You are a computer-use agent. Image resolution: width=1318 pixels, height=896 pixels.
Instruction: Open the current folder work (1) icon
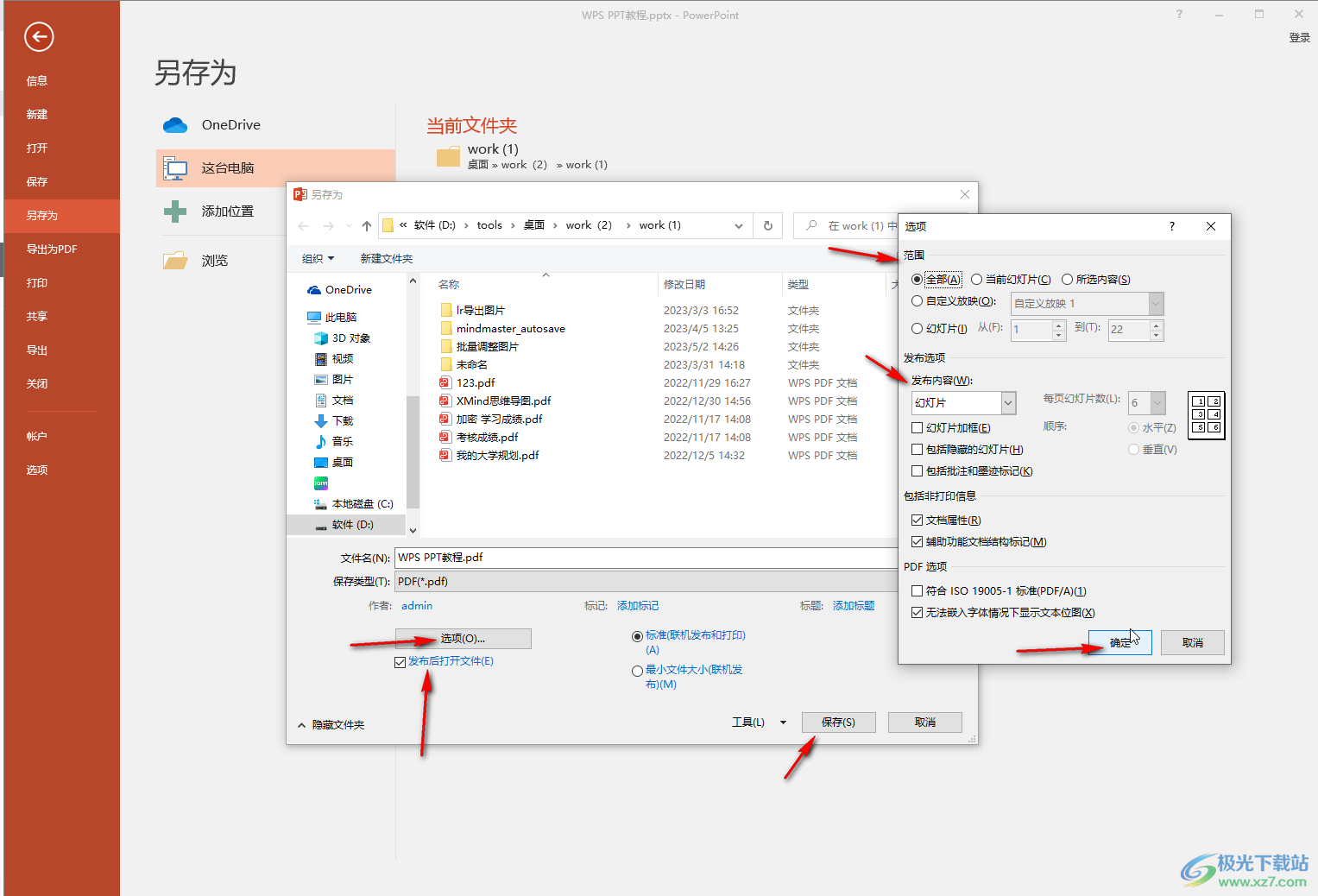click(448, 156)
